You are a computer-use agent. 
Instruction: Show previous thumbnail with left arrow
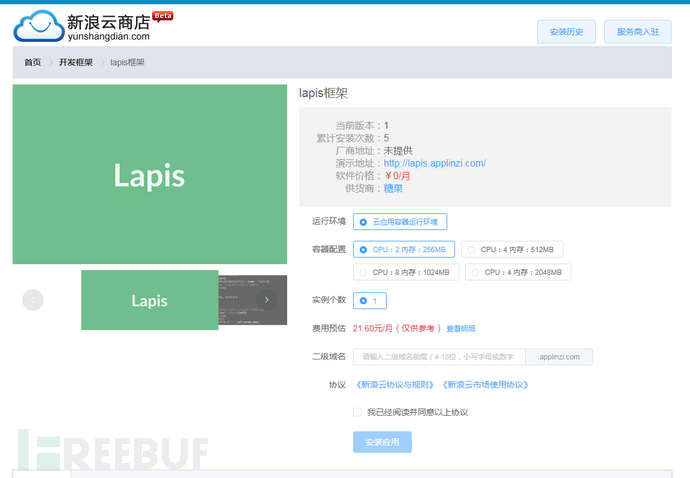[x=33, y=300]
